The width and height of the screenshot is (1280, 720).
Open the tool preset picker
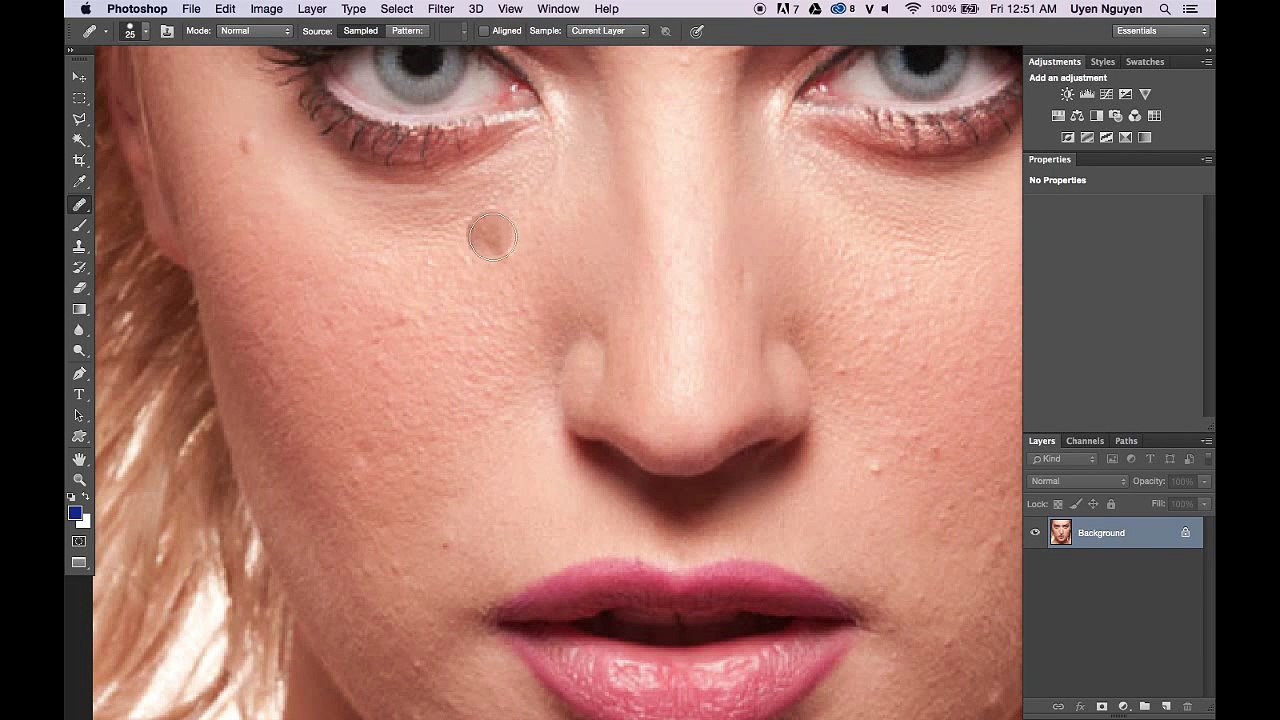93,31
